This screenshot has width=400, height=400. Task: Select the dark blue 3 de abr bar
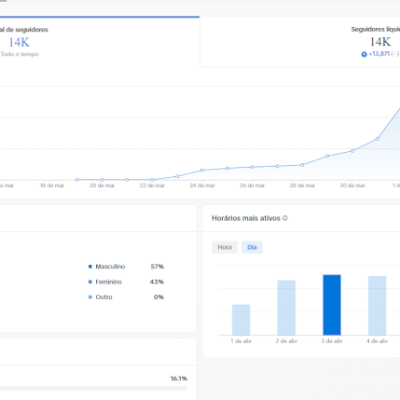tap(332, 305)
